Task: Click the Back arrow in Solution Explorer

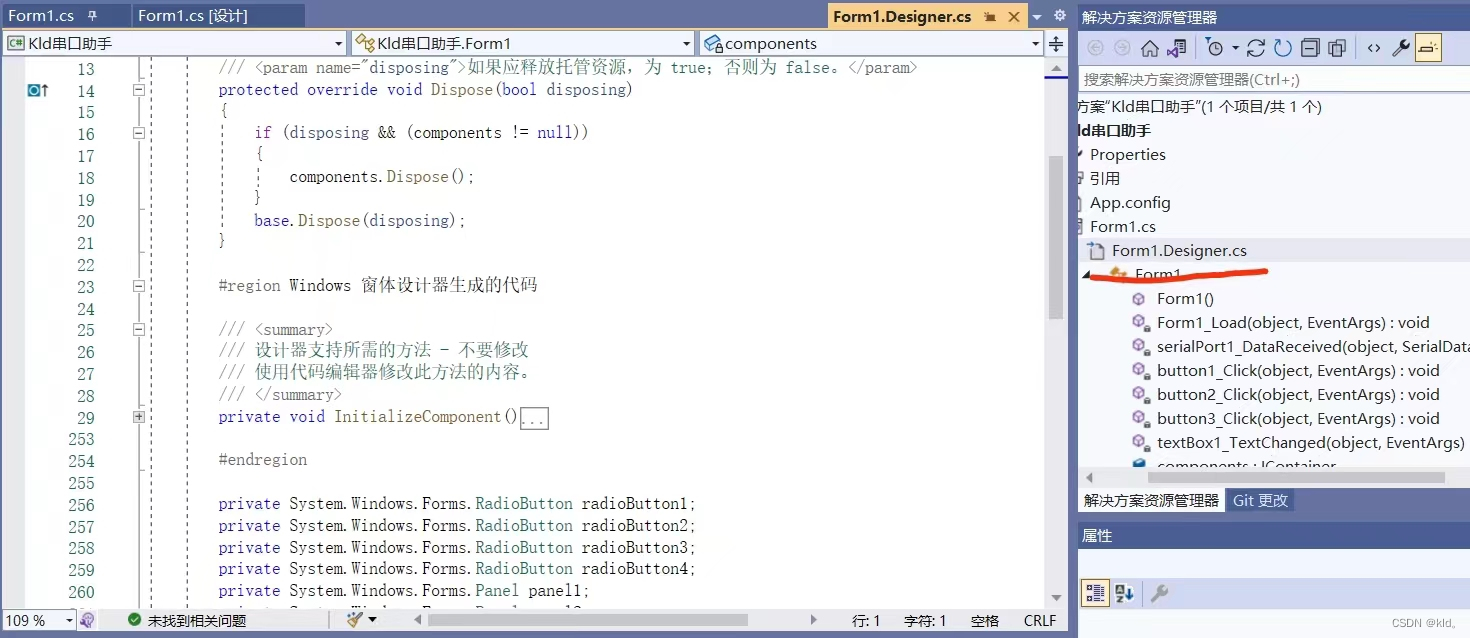Action: pyautogui.click(x=1096, y=48)
